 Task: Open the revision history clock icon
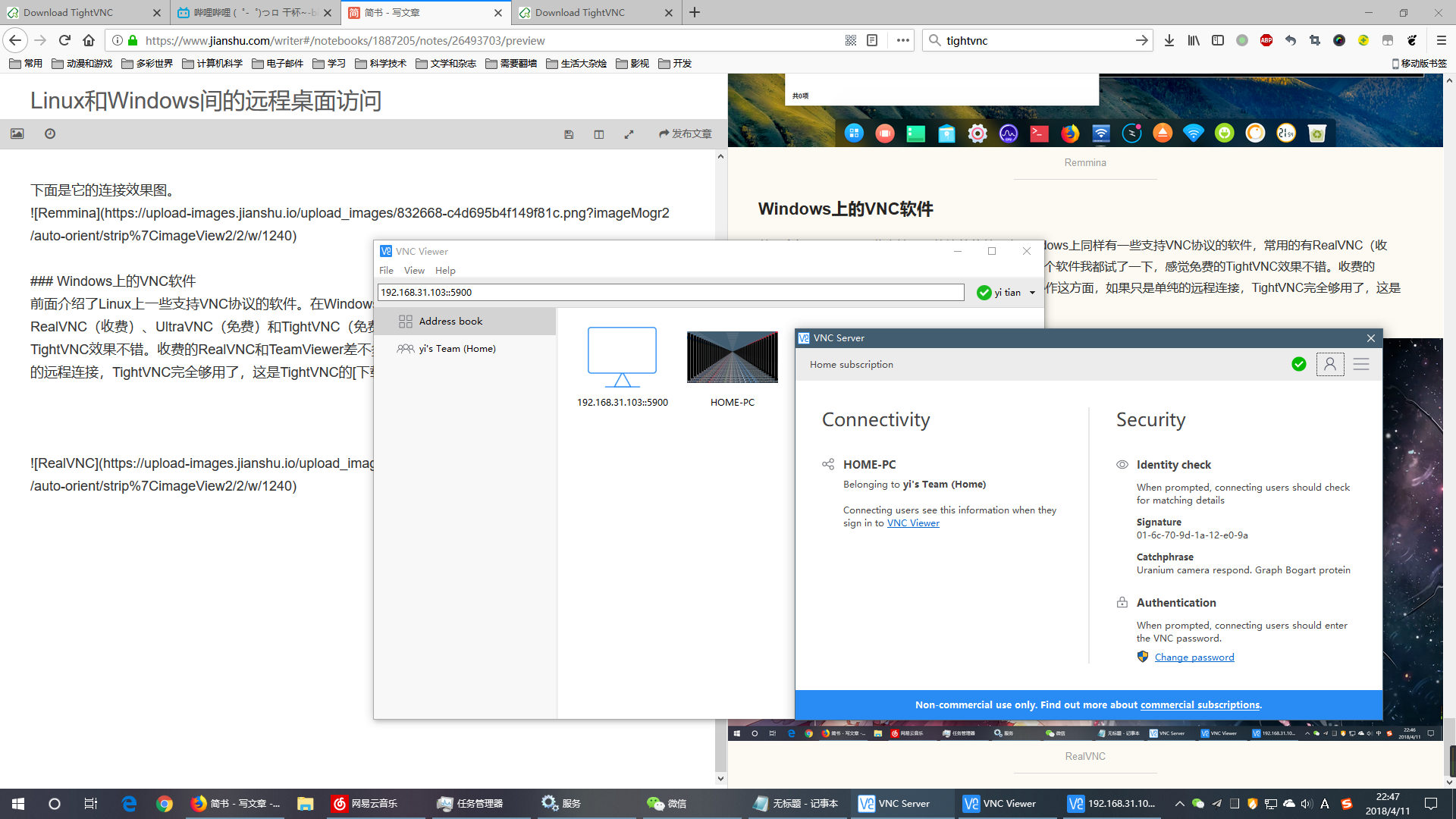(x=50, y=133)
